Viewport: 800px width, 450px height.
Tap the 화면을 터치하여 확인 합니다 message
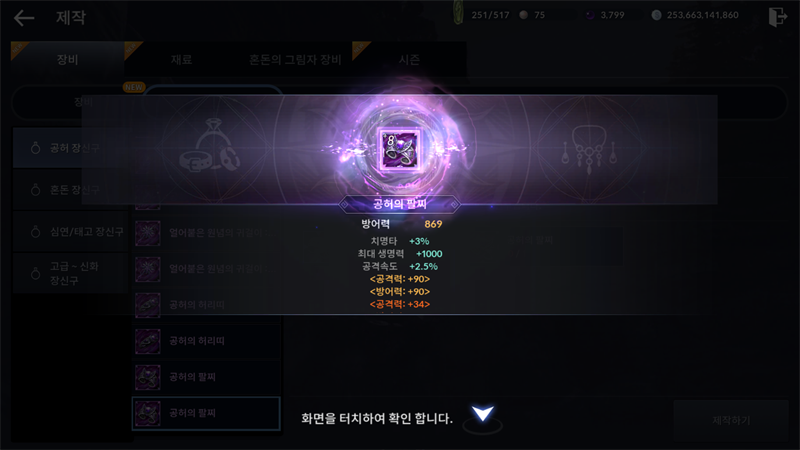377,418
